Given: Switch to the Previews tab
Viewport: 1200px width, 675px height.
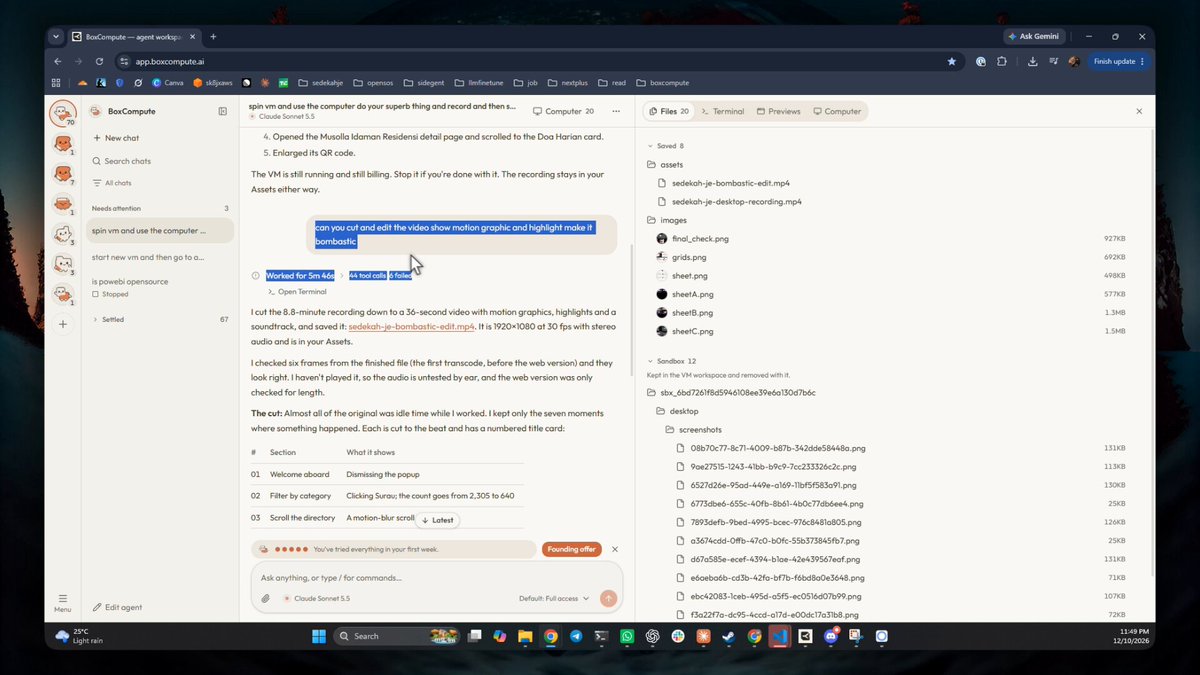Looking at the screenshot, I should [x=779, y=111].
